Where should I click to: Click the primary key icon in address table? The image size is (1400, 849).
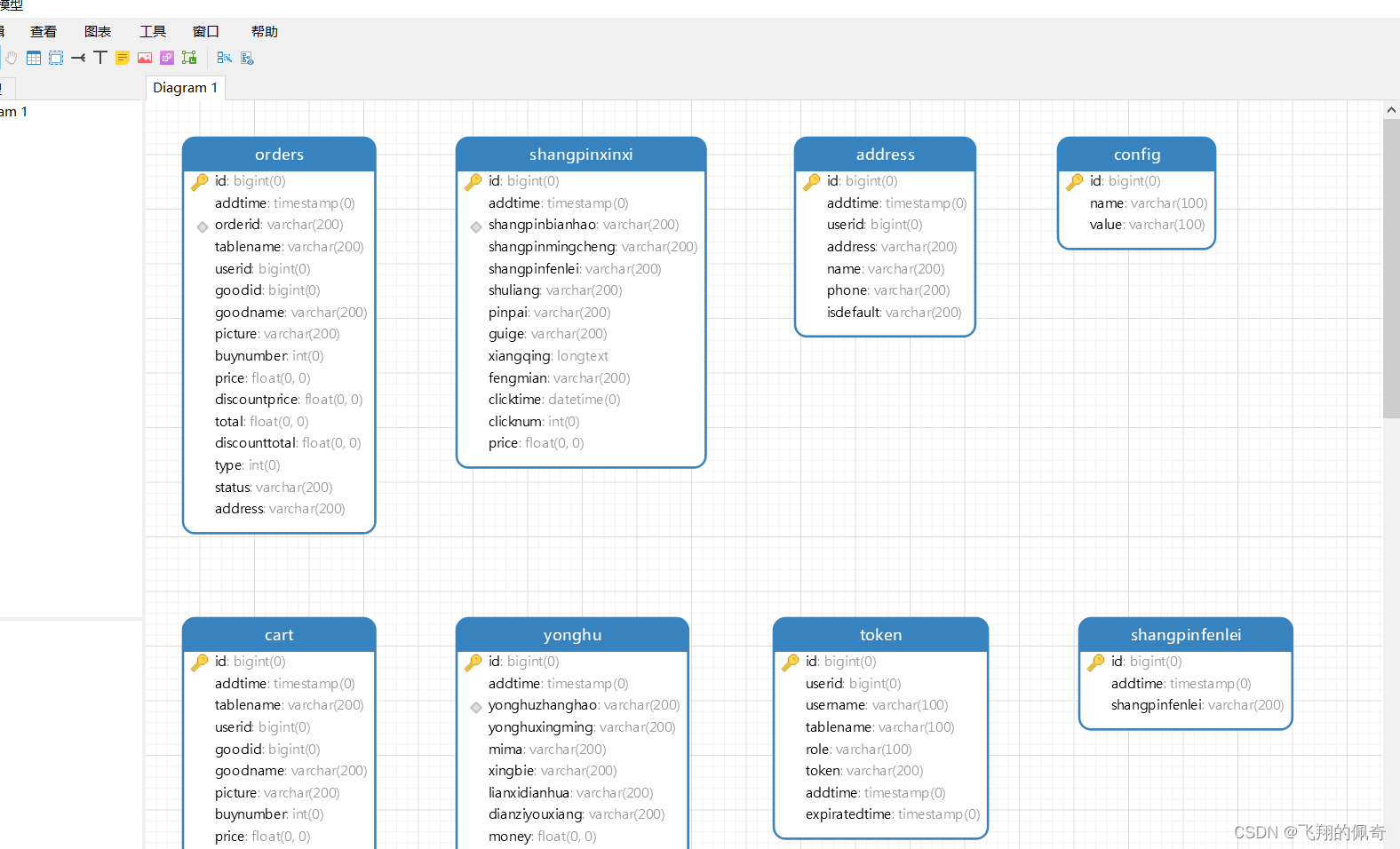coord(812,181)
